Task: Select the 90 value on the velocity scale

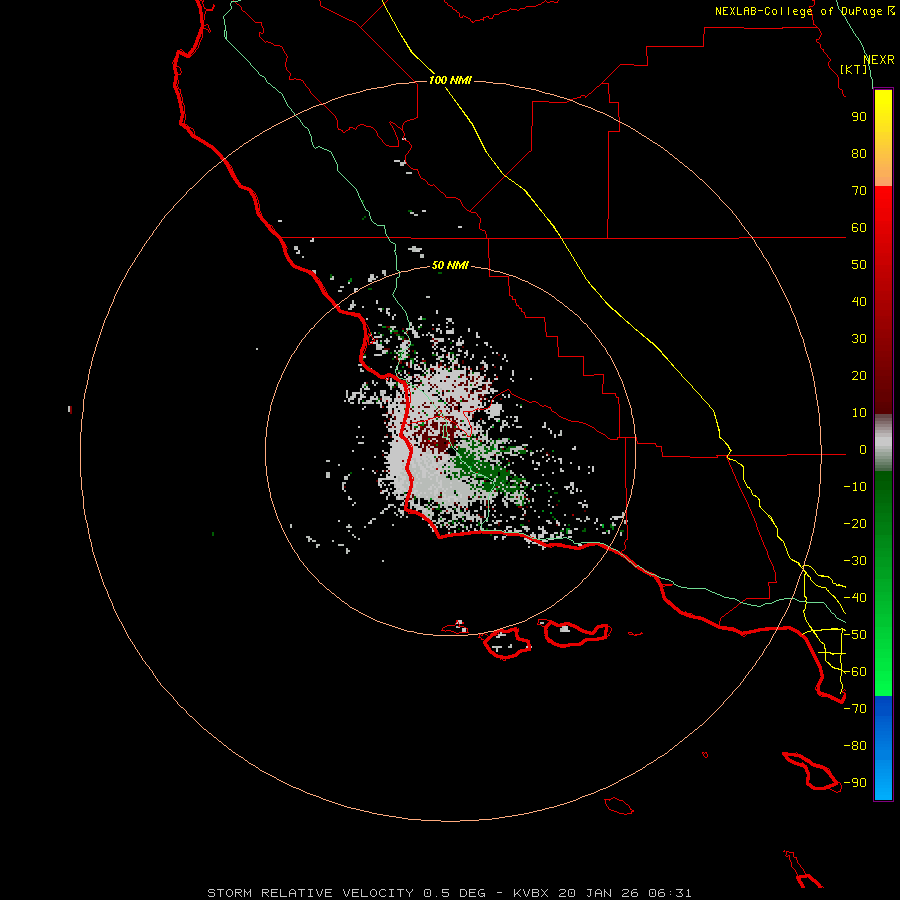Action: [859, 117]
